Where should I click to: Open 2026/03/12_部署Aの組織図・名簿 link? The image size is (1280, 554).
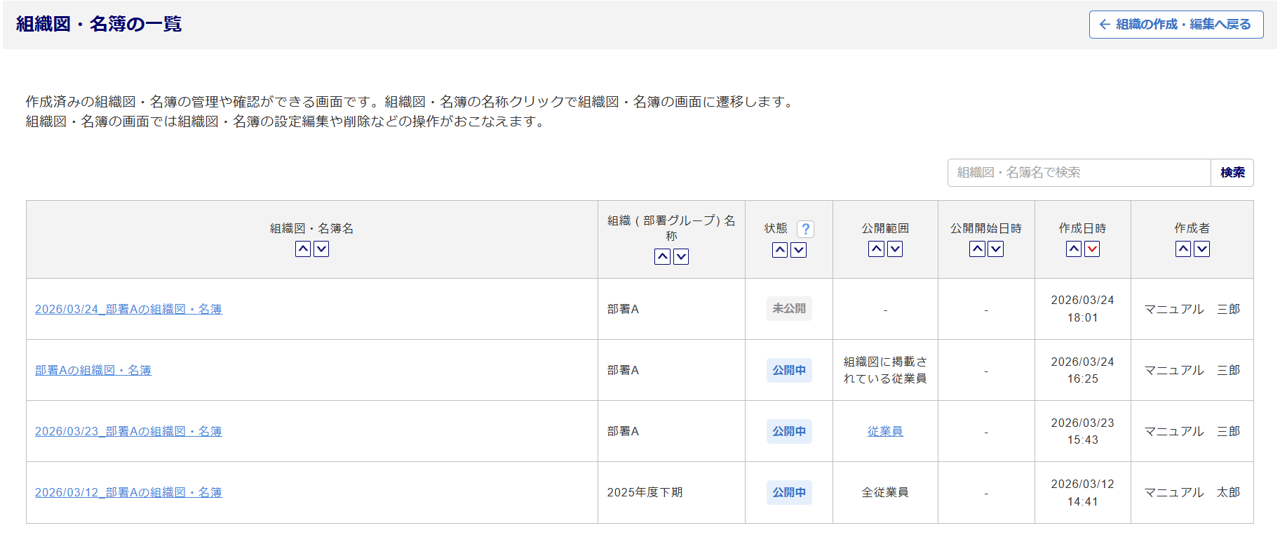point(128,492)
